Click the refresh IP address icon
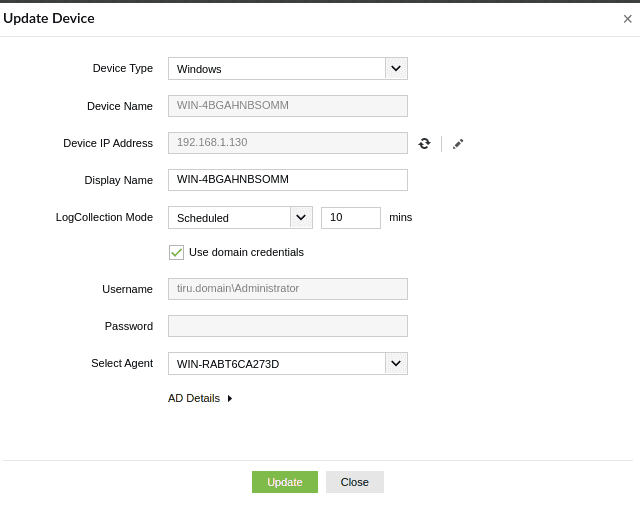Viewport: 640px width, 511px height. (424, 144)
